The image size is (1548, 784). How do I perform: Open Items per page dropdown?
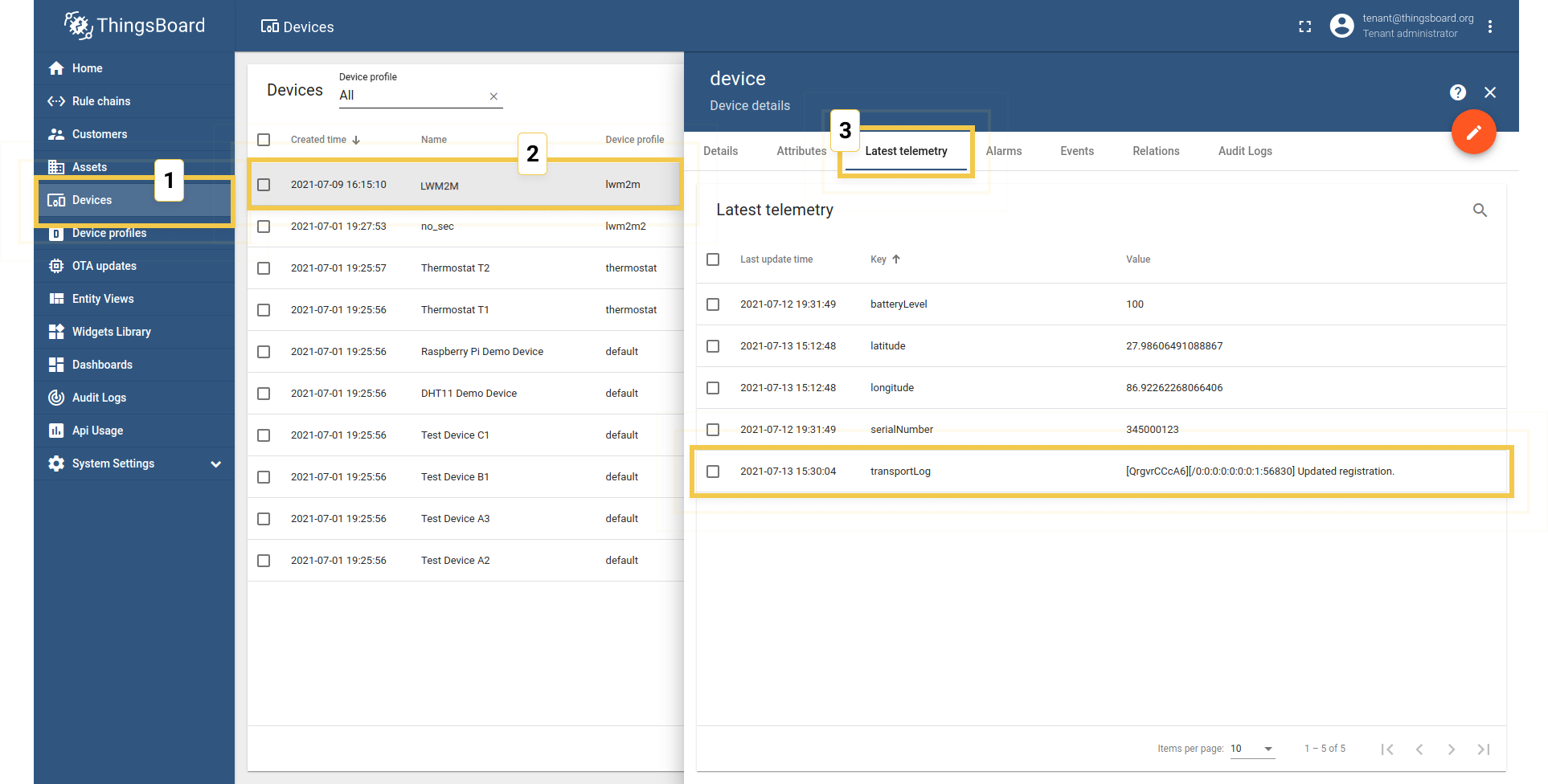1251,749
